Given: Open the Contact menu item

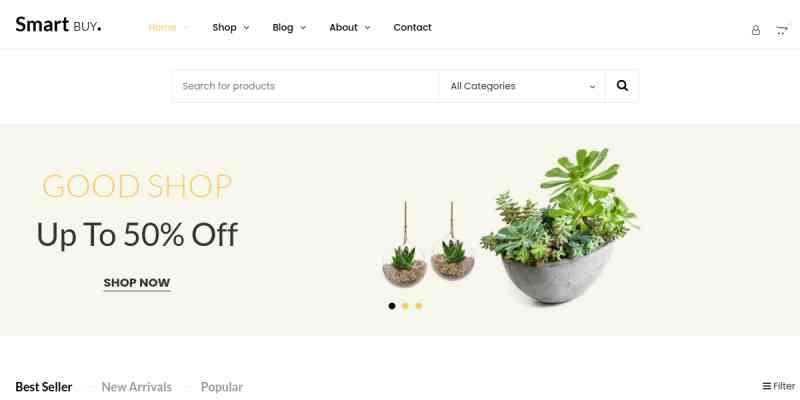Looking at the screenshot, I should (412, 28).
